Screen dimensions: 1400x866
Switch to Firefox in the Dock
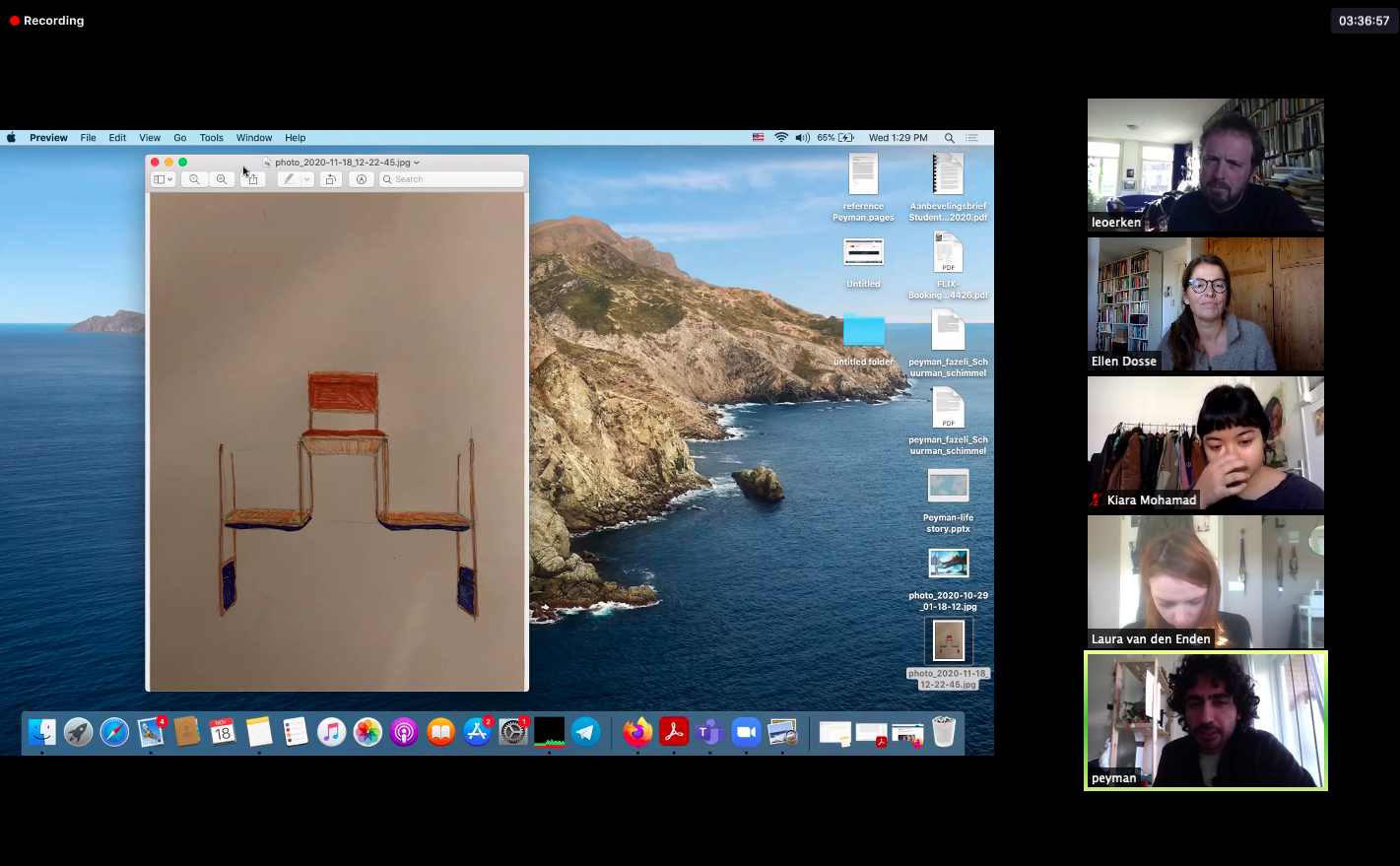[637, 732]
